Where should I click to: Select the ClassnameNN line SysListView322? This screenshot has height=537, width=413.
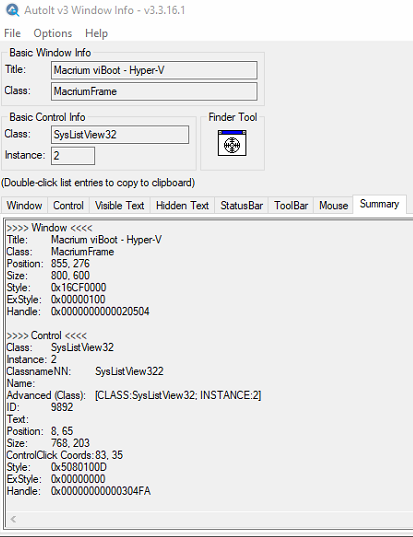(x=85, y=372)
